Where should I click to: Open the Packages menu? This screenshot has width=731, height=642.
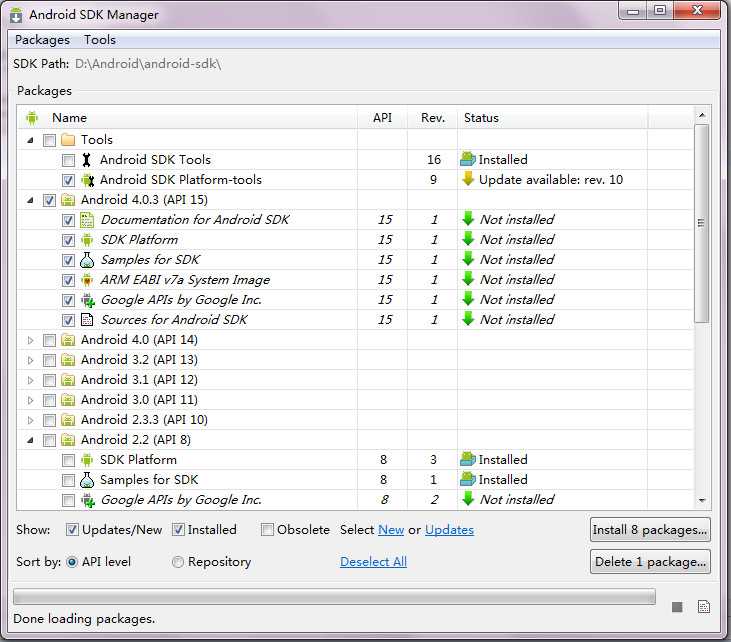(42, 40)
